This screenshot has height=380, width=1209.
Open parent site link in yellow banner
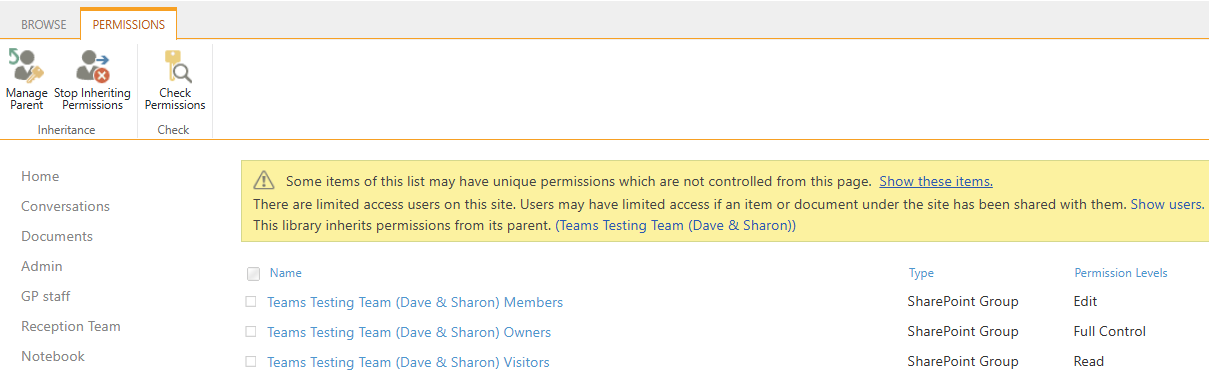pyautogui.click(x=676, y=226)
